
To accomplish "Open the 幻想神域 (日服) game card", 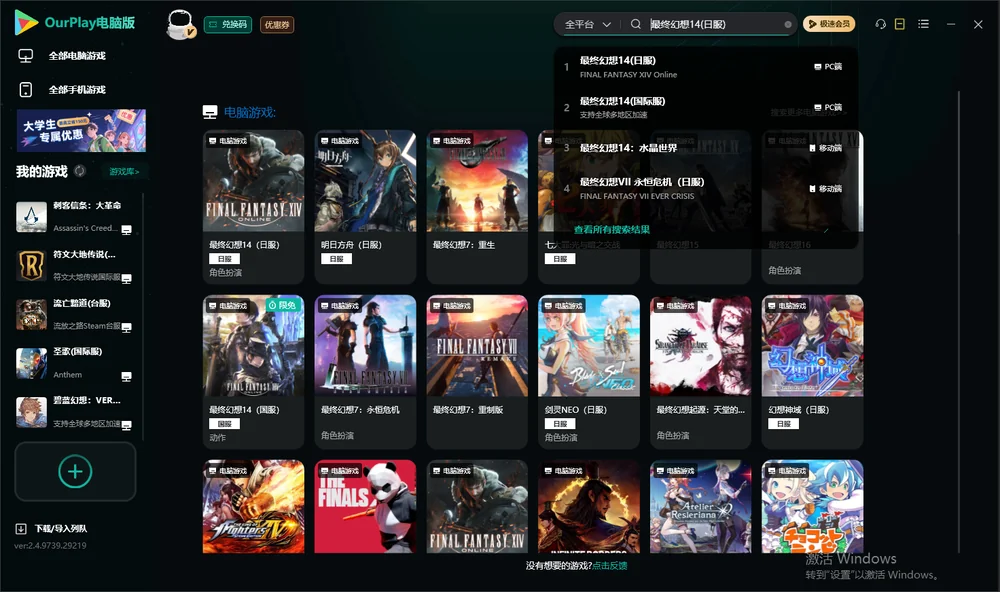I will coord(812,371).
